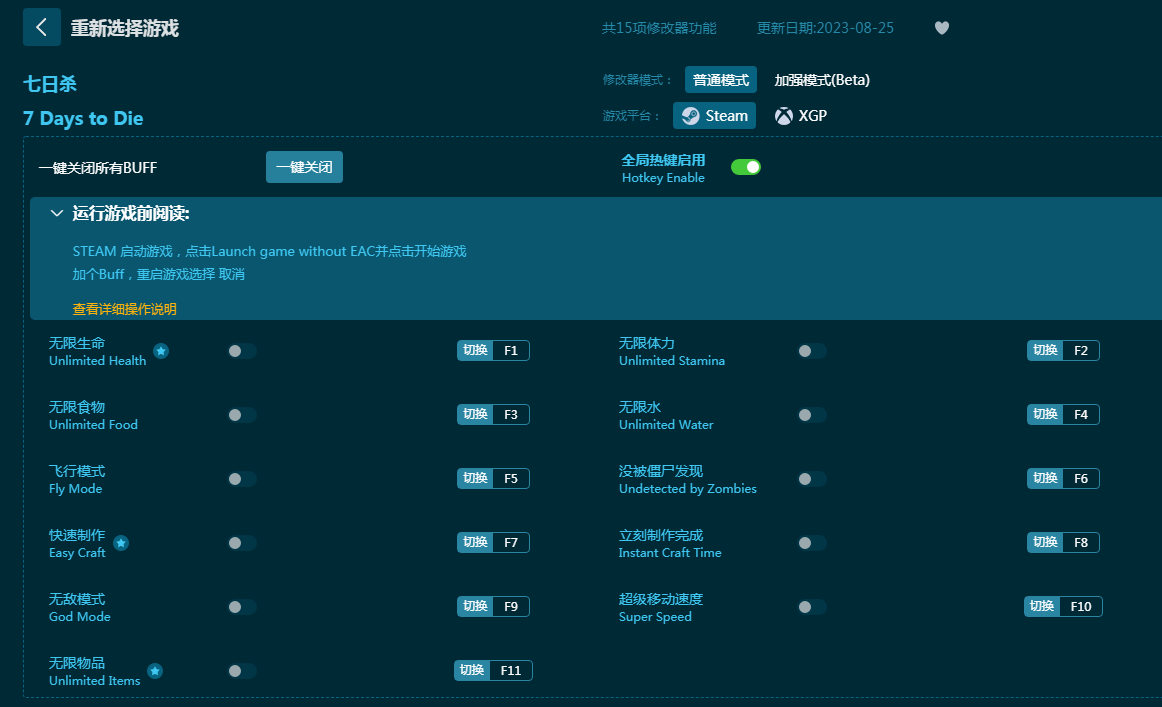Click the God Mode label
The height and width of the screenshot is (707, 1162).
79,617
